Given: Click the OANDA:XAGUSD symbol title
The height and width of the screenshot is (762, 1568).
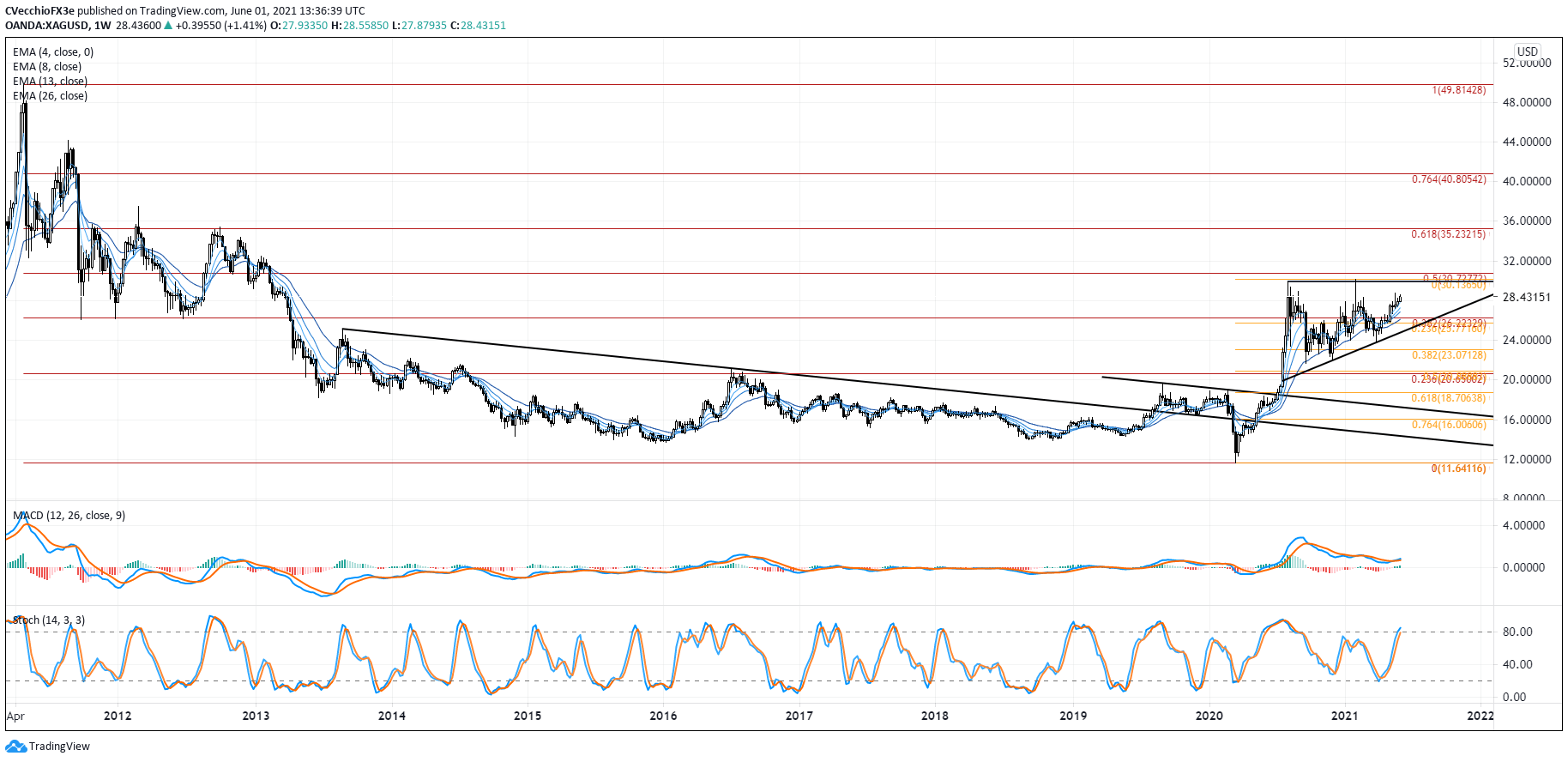Looking at the screenshot, I should tap(47, 26).
